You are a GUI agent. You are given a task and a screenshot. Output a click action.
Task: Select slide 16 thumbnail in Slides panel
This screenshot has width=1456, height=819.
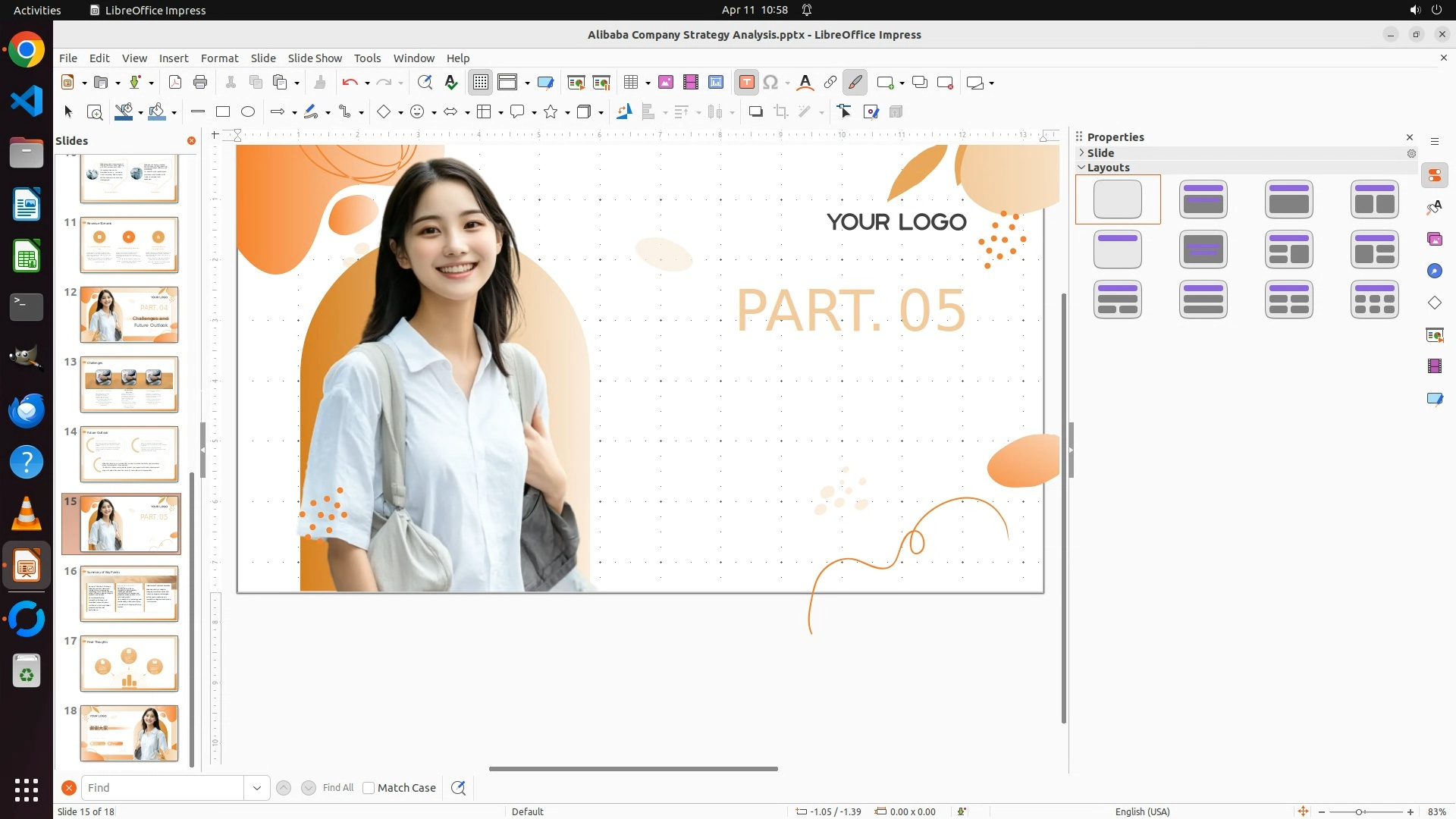point(129,594)
